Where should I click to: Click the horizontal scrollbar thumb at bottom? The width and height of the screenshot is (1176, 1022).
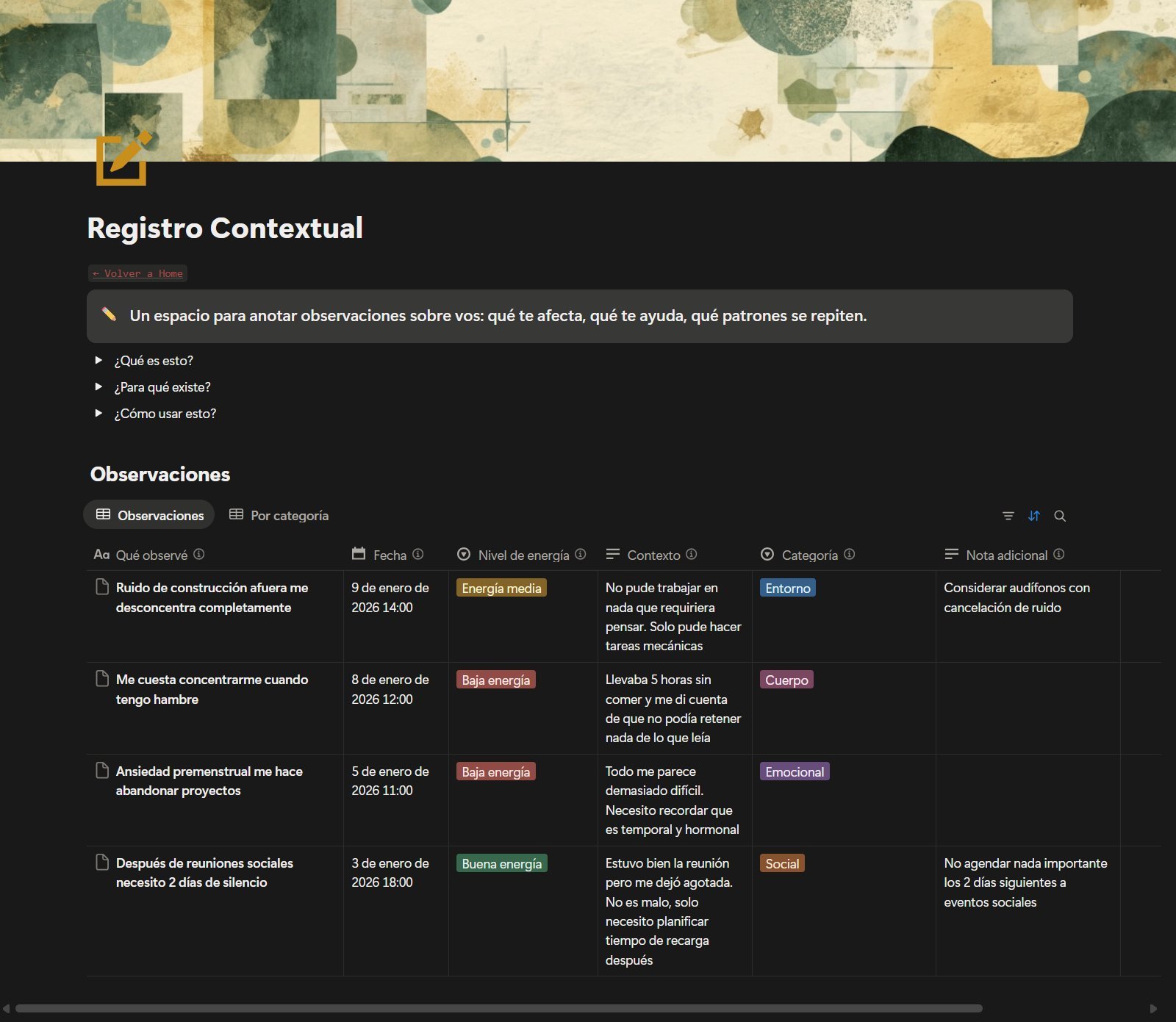tap(498, 1009)
